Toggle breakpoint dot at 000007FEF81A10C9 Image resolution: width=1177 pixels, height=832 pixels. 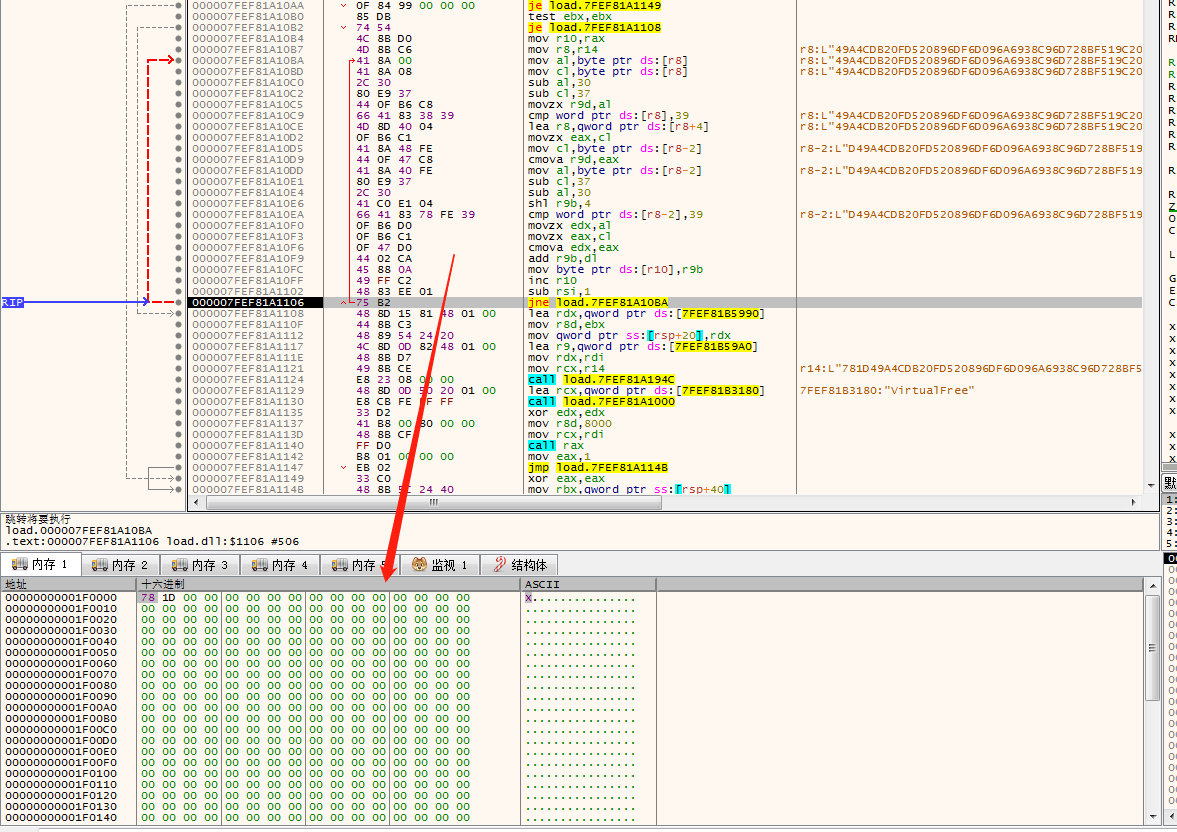(178, 115)
